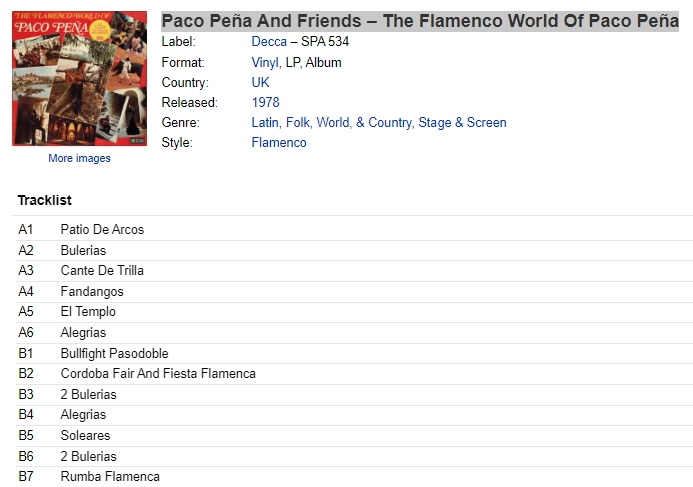Click the Tracklist section heading

click(45, 200)
